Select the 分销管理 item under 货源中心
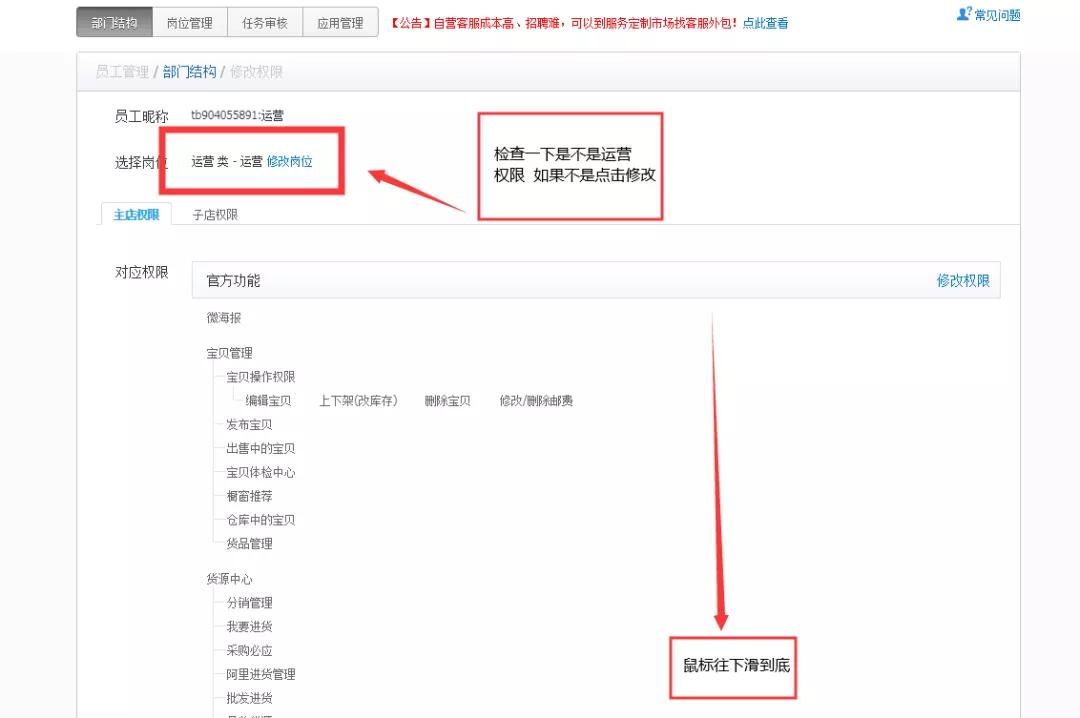 pos(249,603)
